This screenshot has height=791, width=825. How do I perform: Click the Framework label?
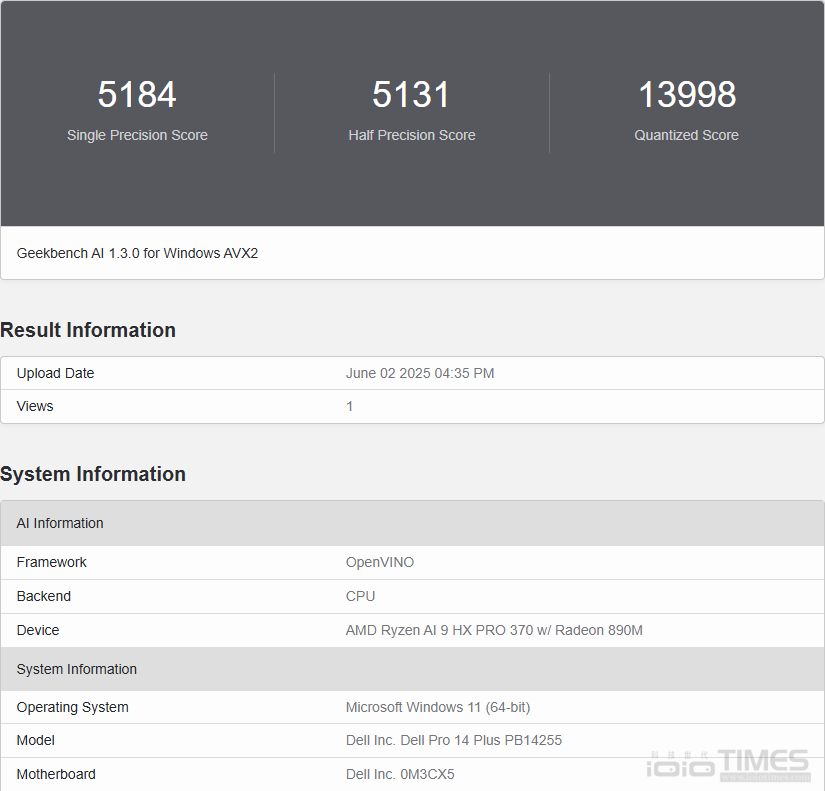pyautogui.click(x=52, y=562)
